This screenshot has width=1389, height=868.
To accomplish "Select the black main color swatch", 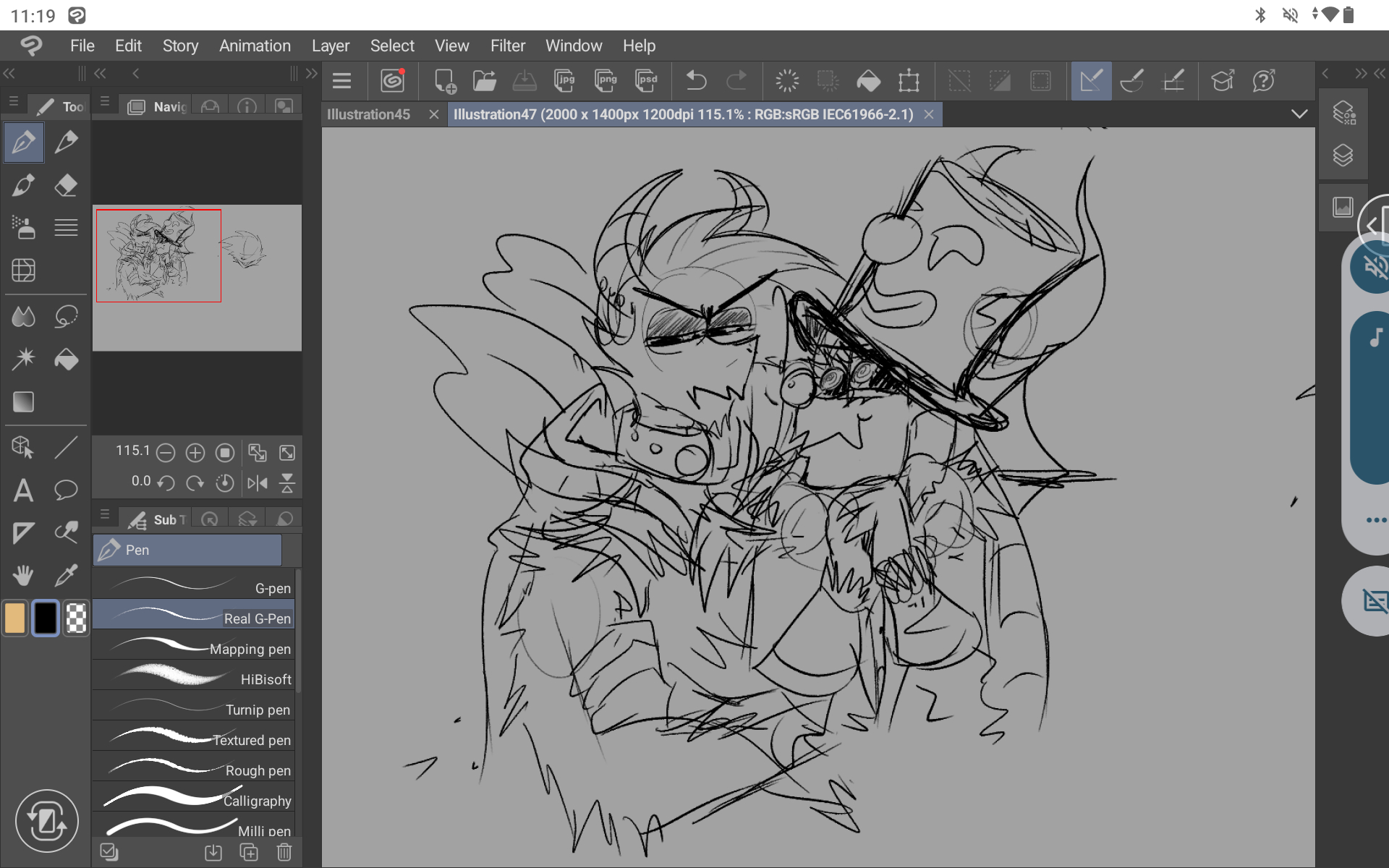I will coord(46,618).
